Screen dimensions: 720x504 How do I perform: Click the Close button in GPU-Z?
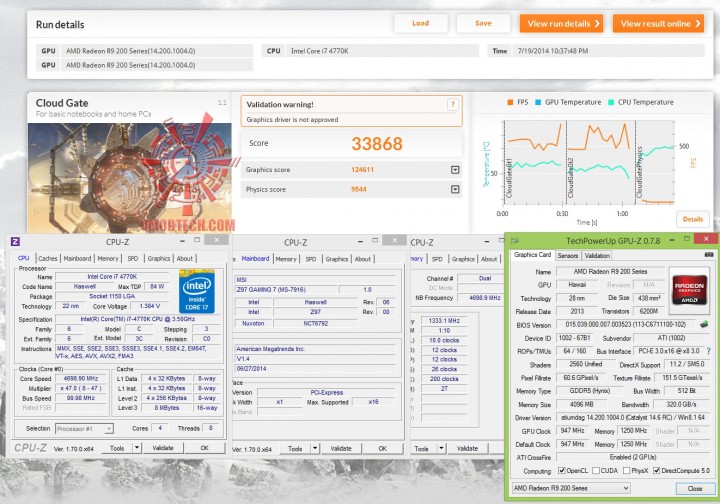point(695,488)
